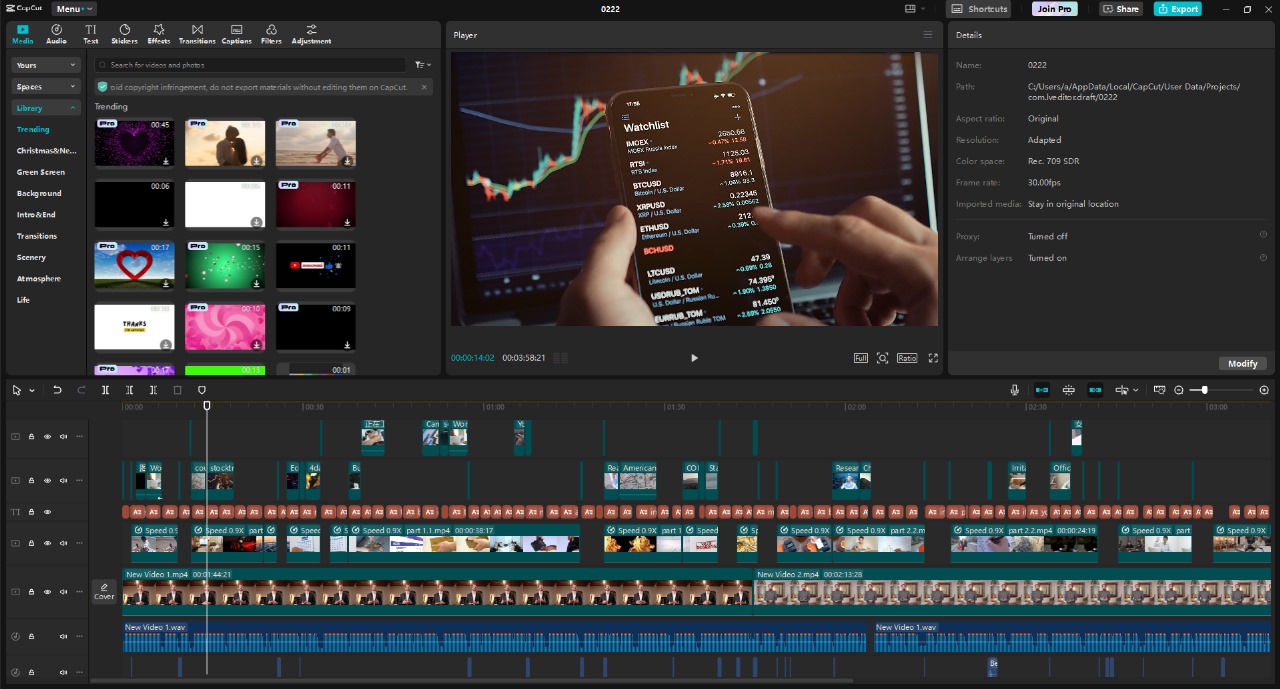Click the timeline zoom-to-fit icon at far right

1264,390
